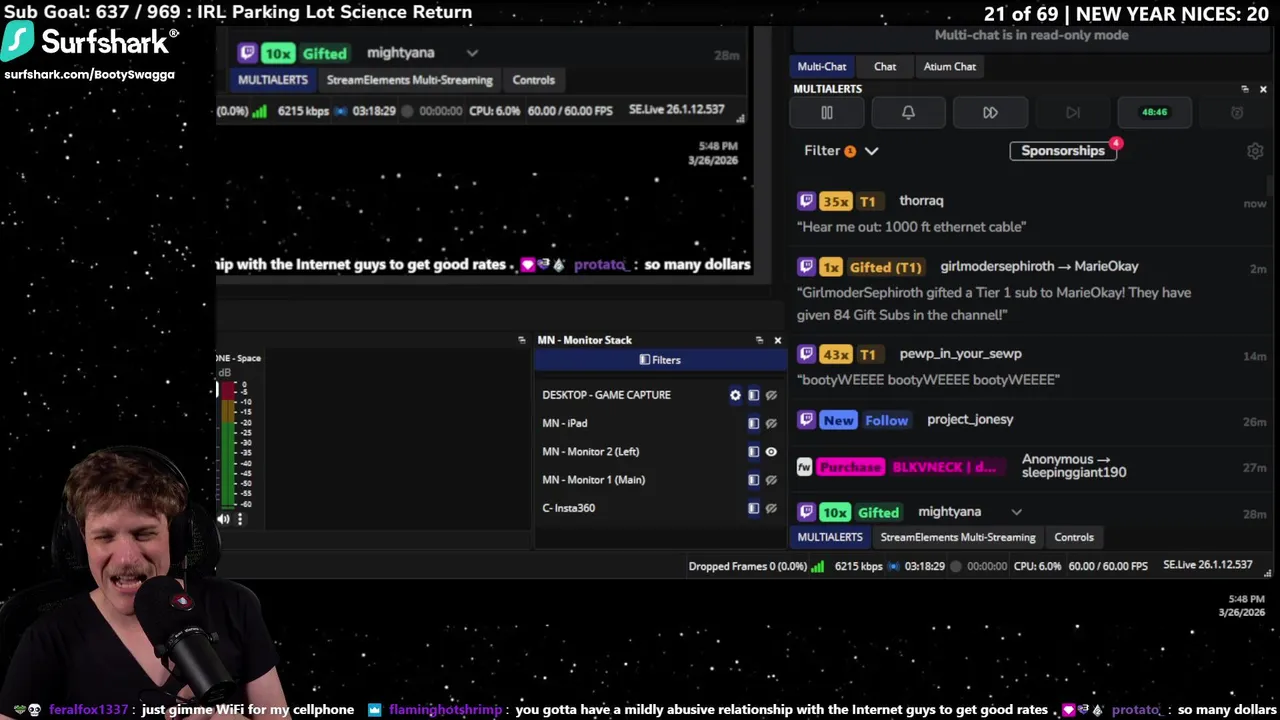1280x720 pixels.
Task: Select MULTIALERTS tab in preview window
Action: pos(272,80)
